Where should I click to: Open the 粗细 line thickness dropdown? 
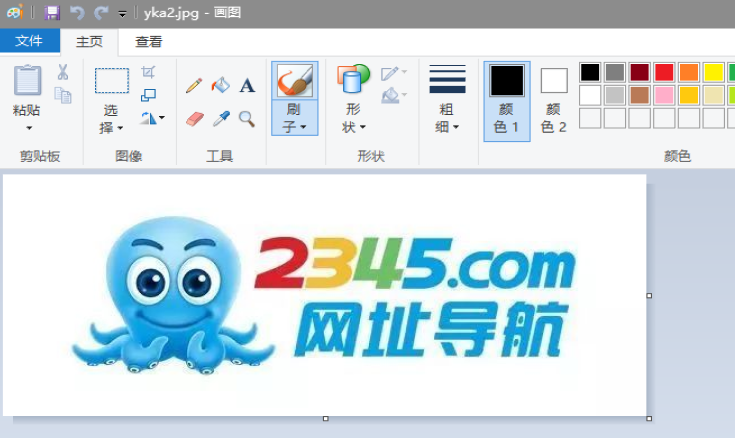tap(447, 118)
